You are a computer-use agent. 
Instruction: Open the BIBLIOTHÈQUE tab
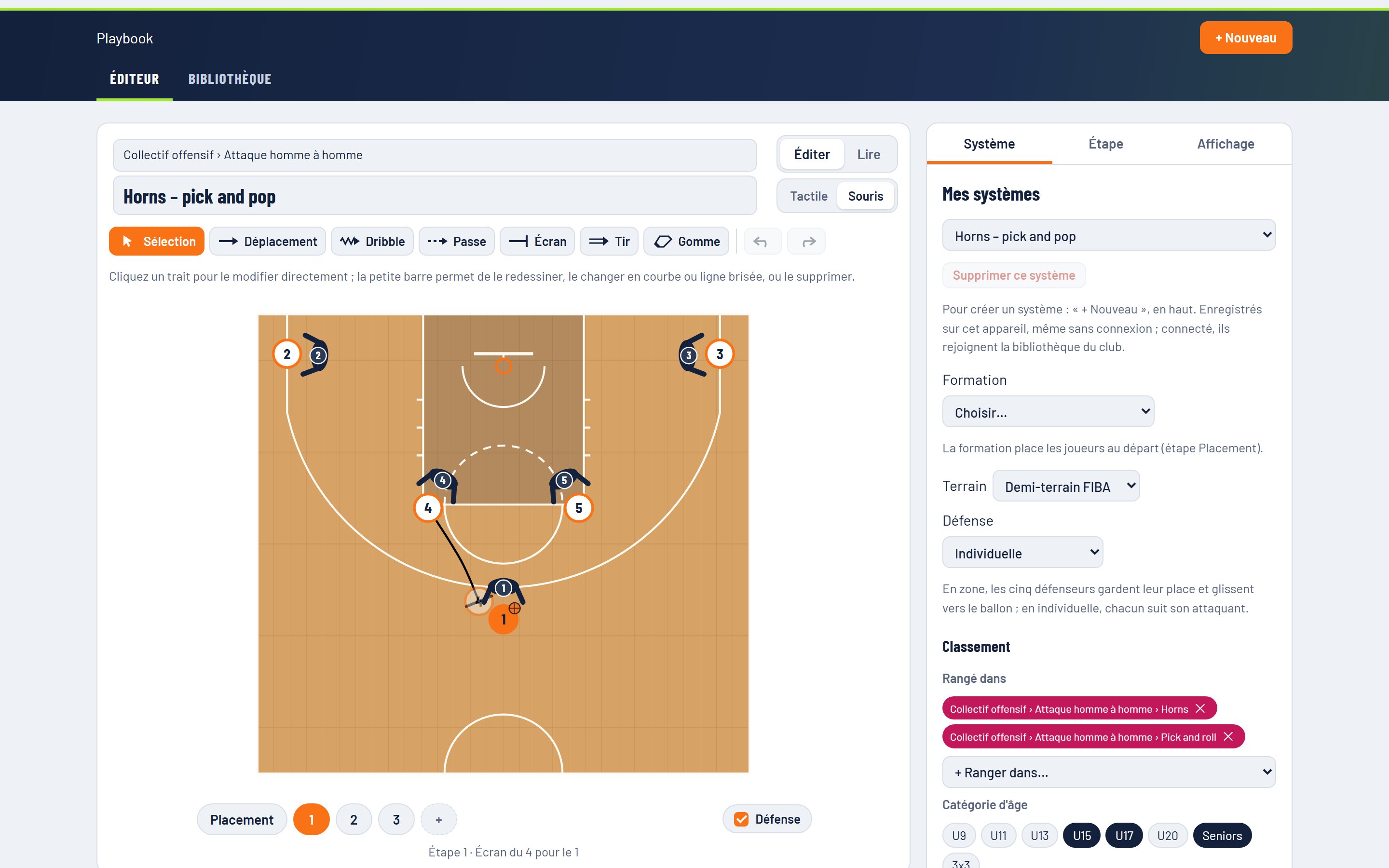[230, 79]
